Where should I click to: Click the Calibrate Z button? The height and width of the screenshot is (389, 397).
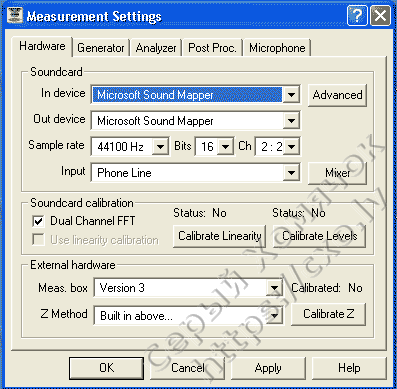tap(328, 314)
